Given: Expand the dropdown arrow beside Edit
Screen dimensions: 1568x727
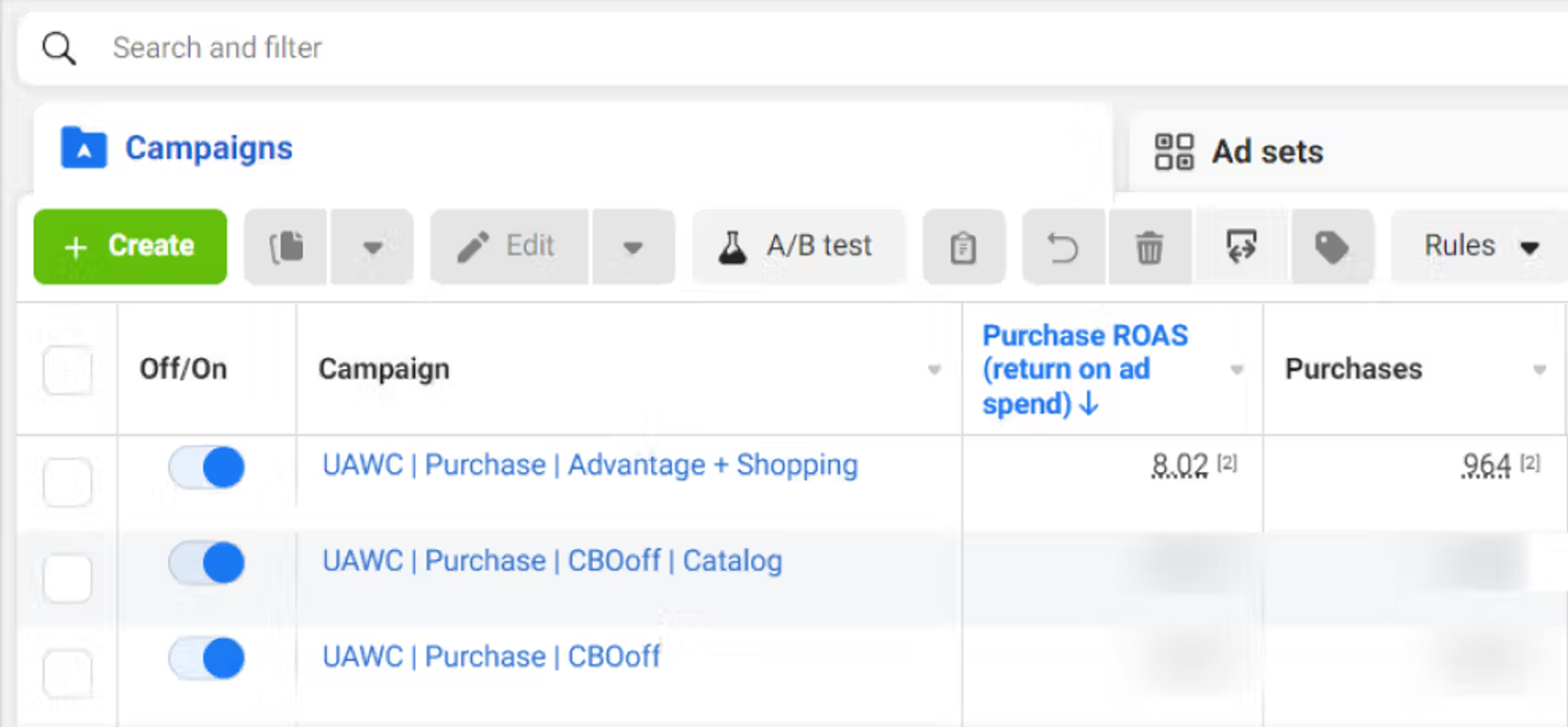Looking at the screenshot, I should tap(633, 247).
